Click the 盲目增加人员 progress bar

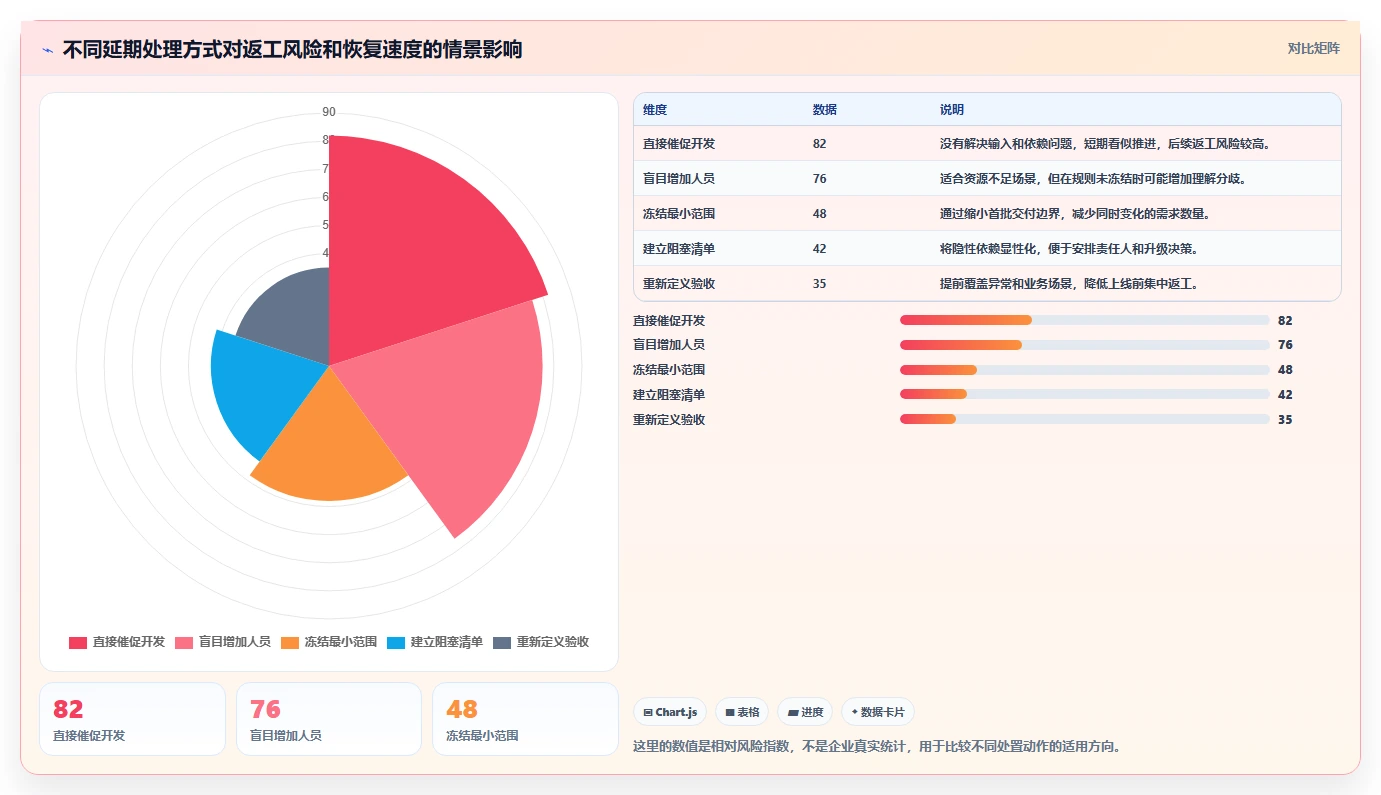pos(1085,345)
